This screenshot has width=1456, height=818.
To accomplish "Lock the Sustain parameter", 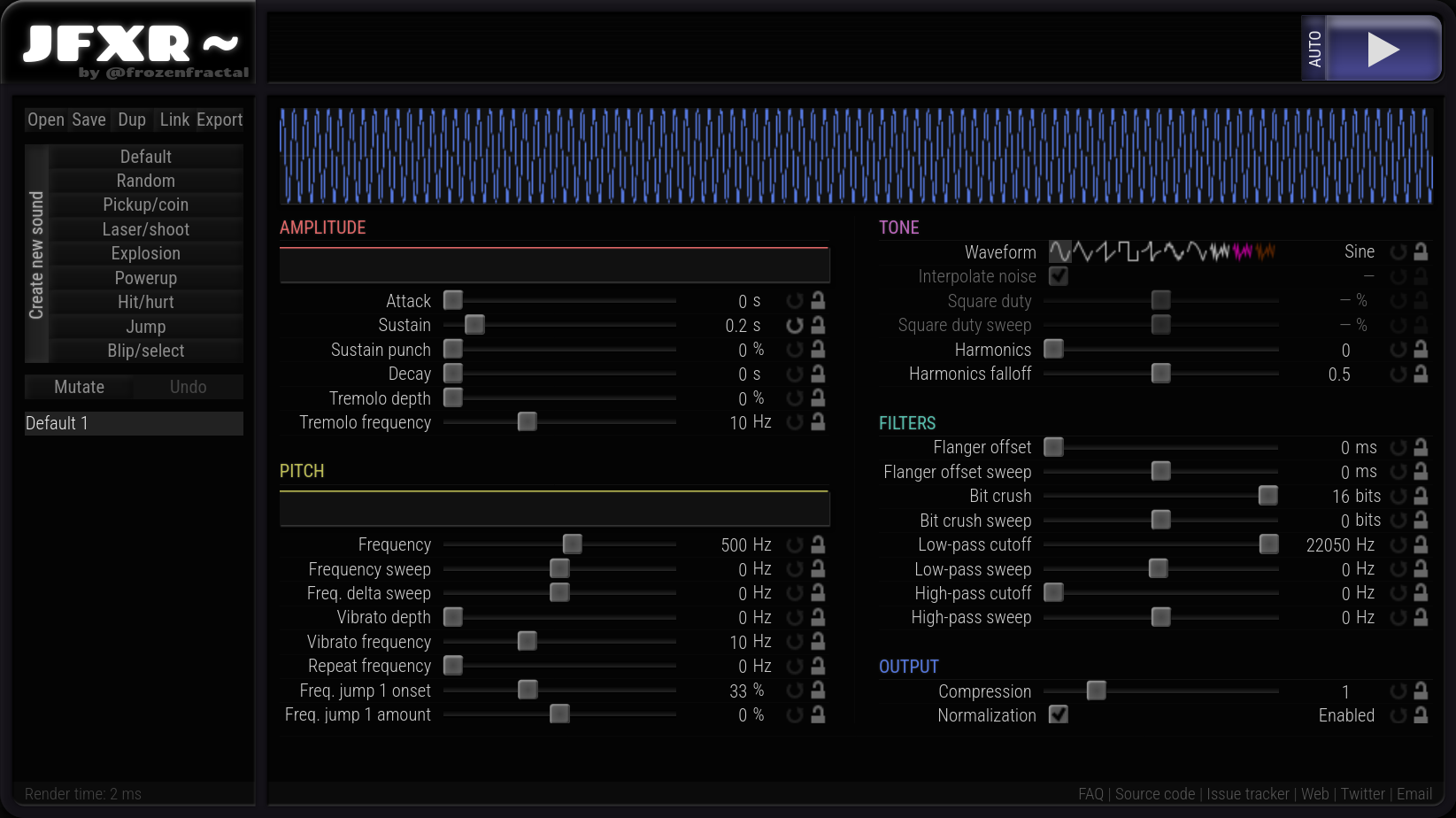I will [x=818, y=326].
